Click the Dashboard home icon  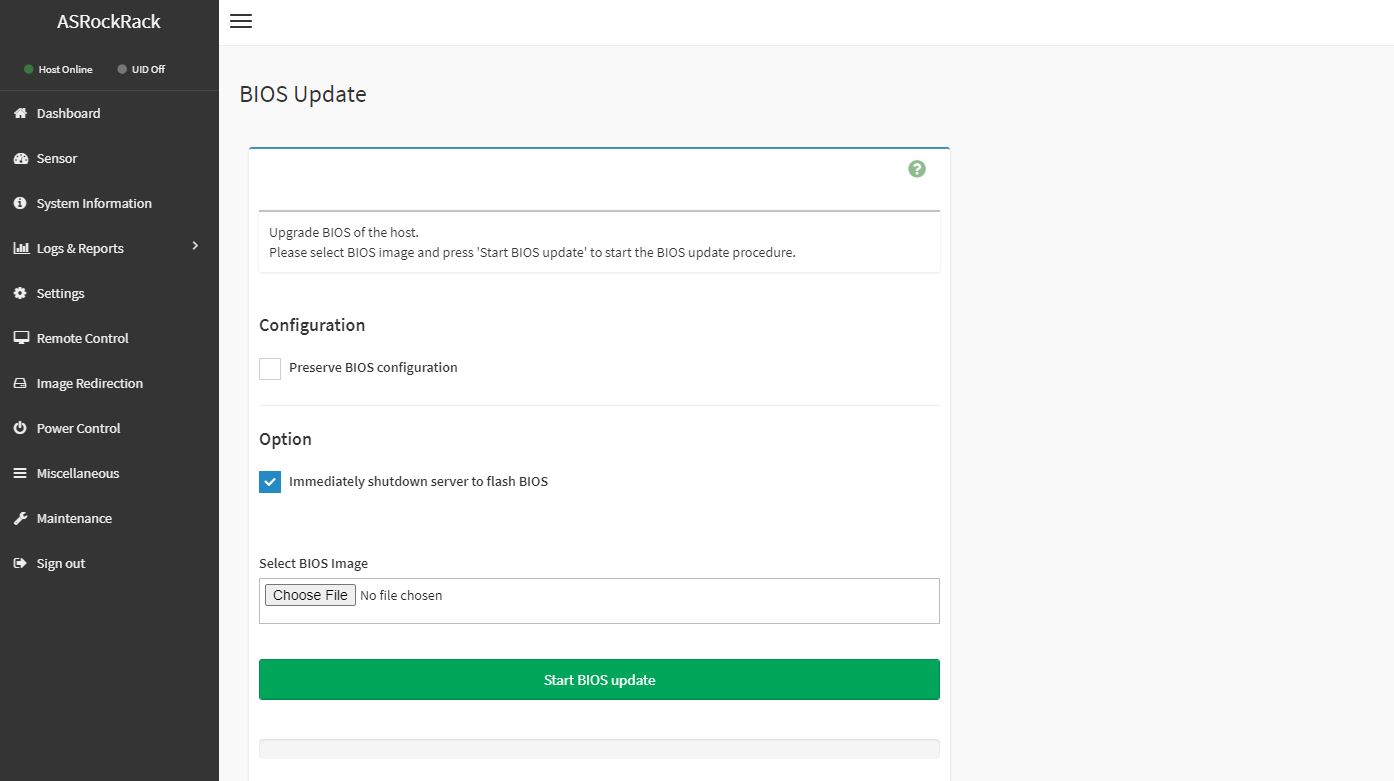[x=20, y=114]
